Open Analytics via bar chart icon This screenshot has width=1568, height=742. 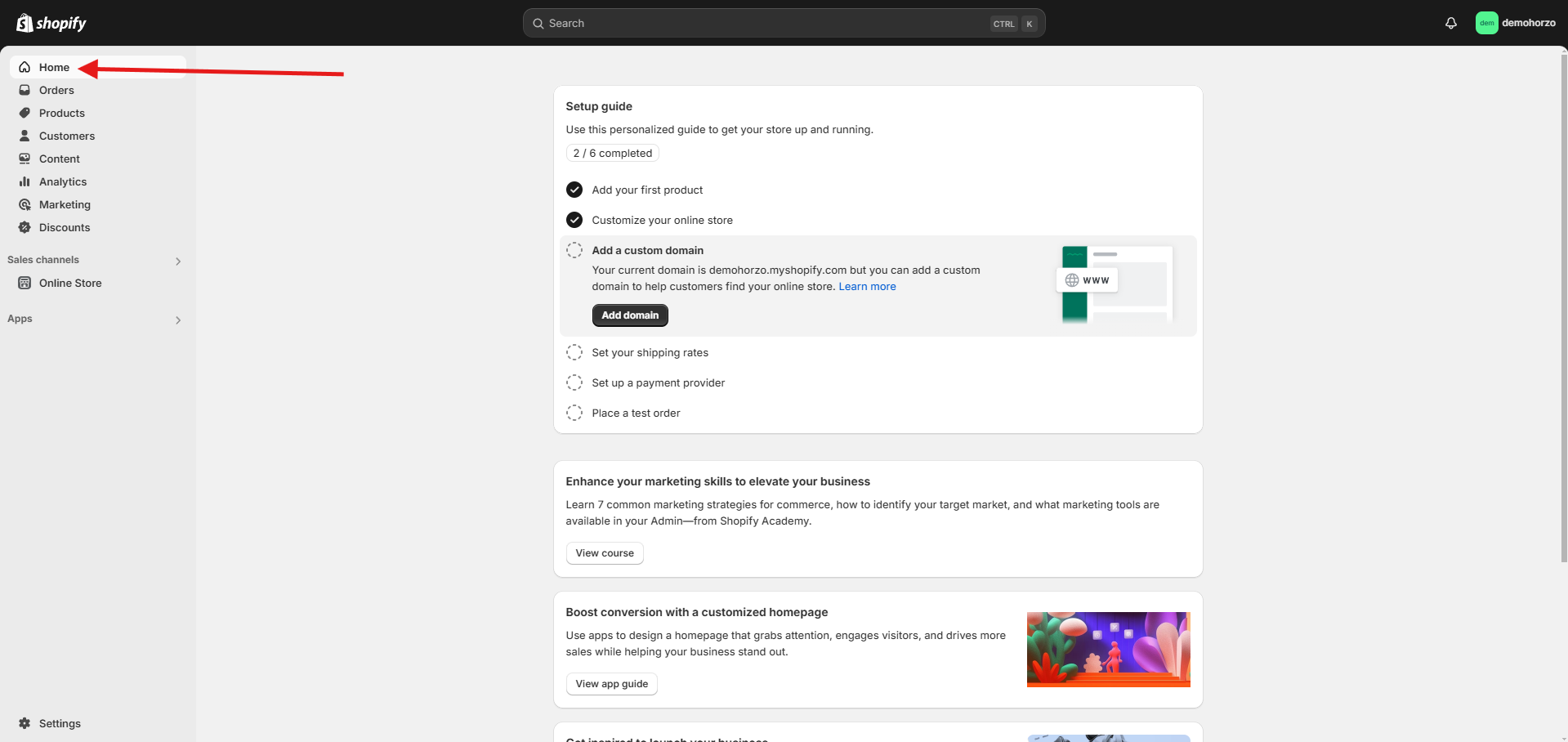25,181
